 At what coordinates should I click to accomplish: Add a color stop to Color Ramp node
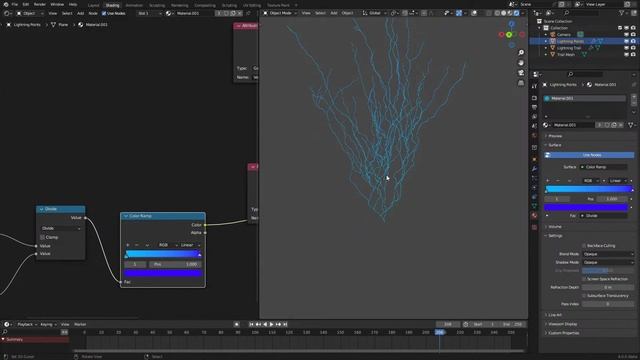coord(128,245)
